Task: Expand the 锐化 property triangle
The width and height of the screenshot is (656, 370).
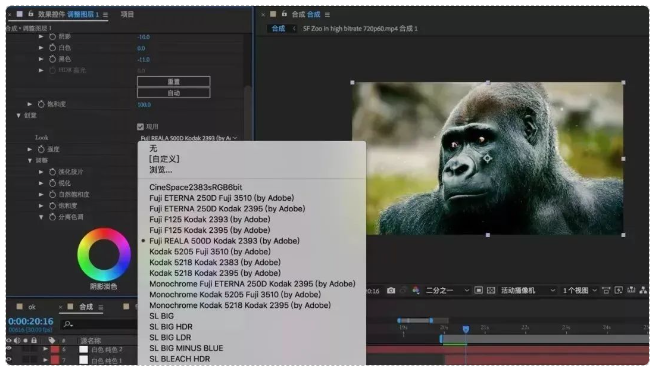Action: click(41, 183)
